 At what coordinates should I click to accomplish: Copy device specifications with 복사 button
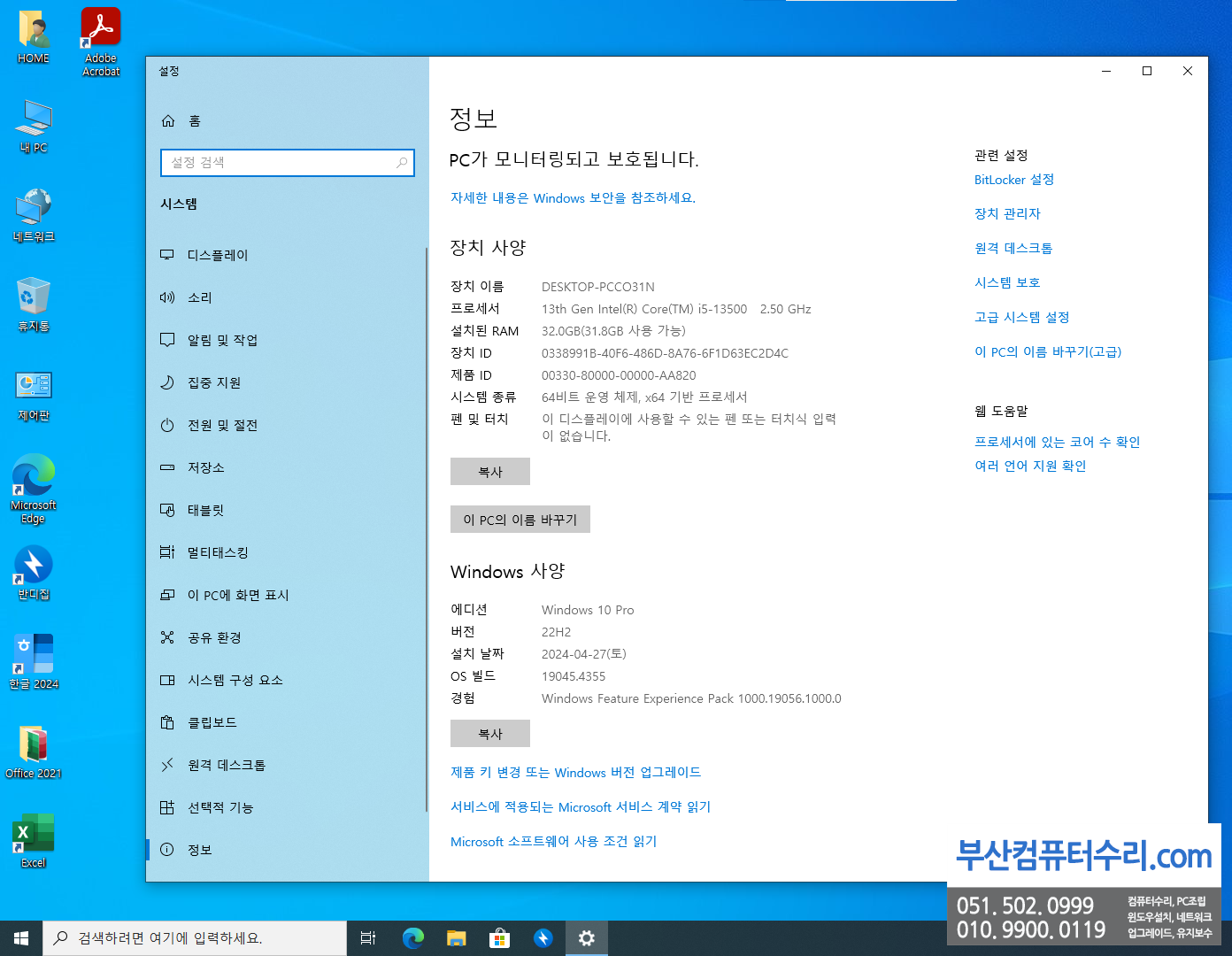[490, 472]
